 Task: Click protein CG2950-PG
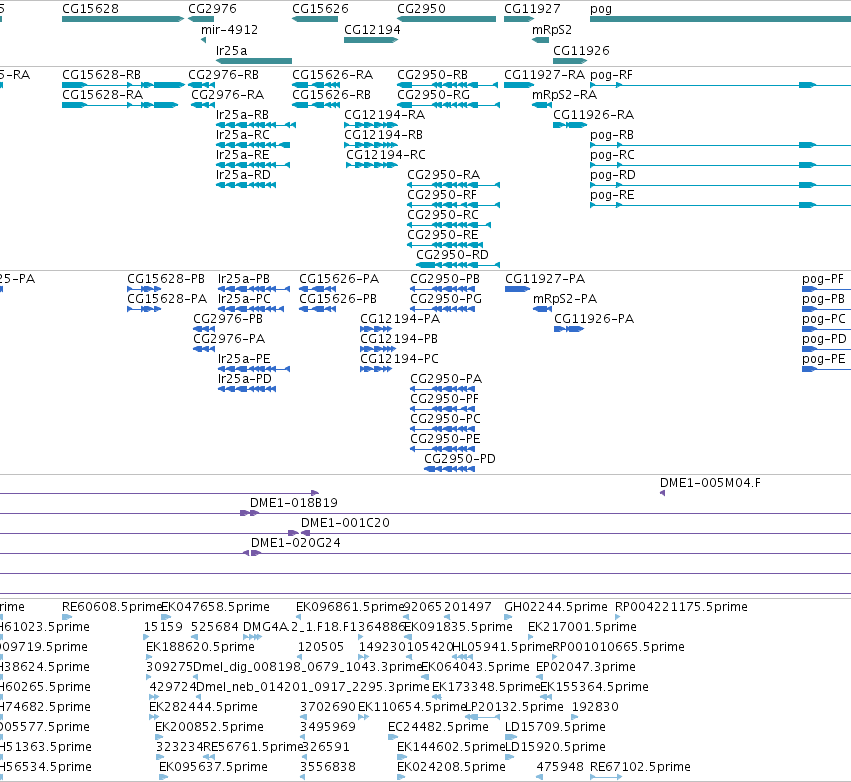pyautogui.click(x=442, y=309)
